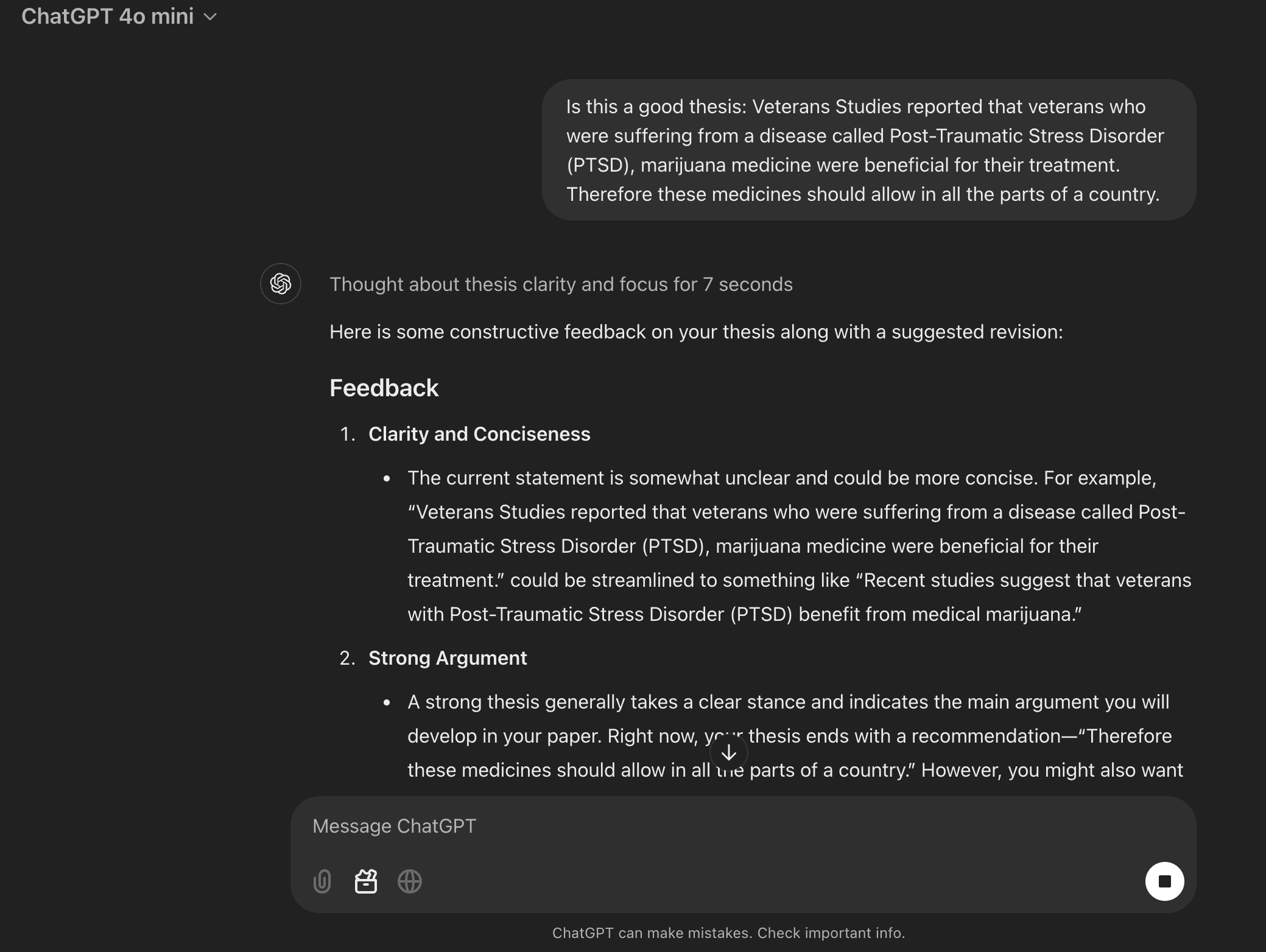Click the user's thesis question bubble

click(x=868, y=150)
